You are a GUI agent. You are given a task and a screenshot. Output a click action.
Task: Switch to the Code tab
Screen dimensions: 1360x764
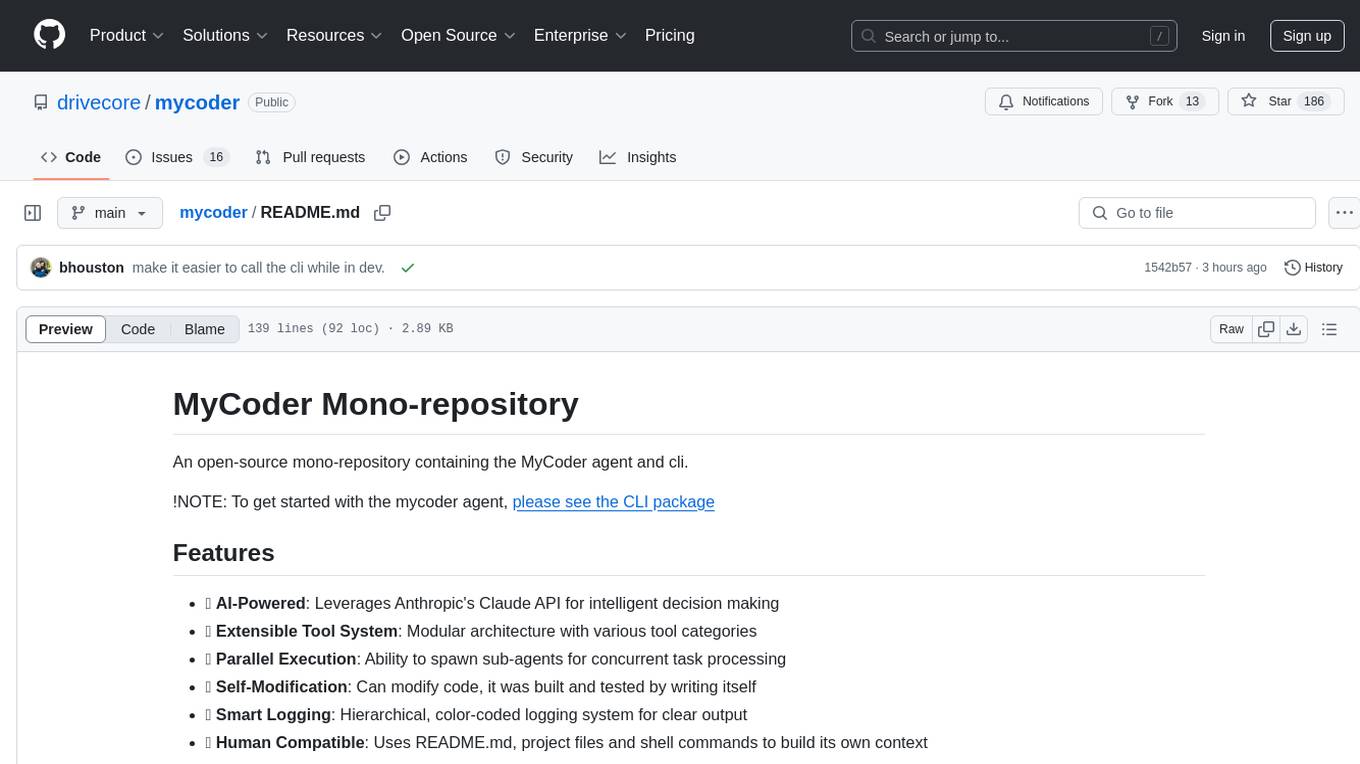tap(71, 157)
